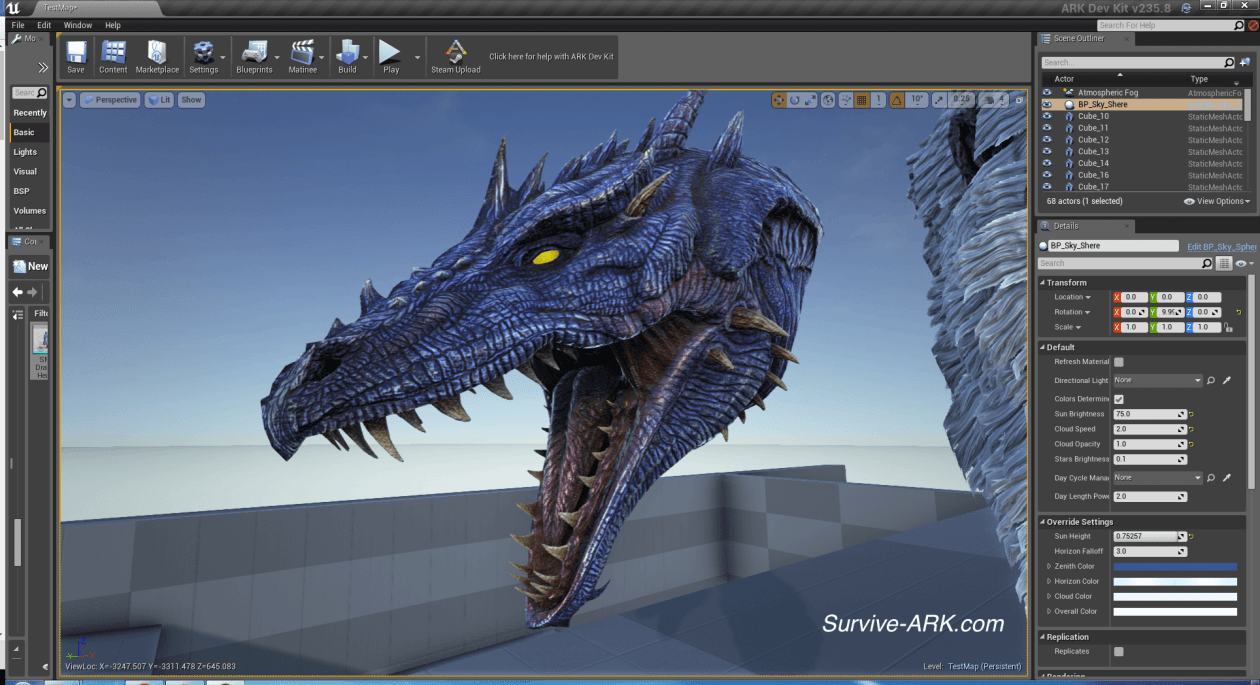Select the rotate gizmo in viewport toolbar

[x=795, y=100]
